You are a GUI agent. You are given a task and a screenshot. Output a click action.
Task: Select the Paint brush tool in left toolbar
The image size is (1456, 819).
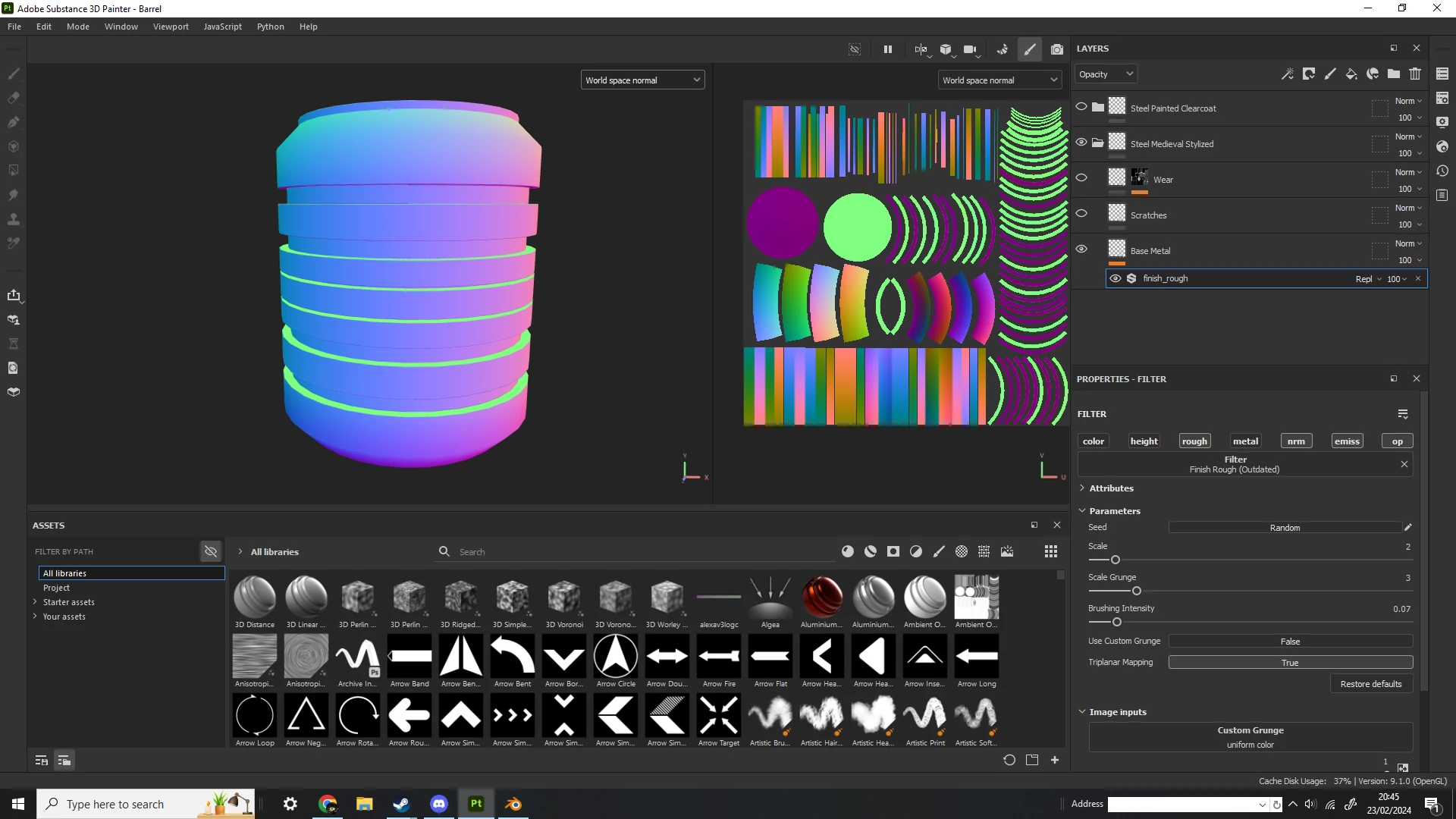click(x=14, y=74)
